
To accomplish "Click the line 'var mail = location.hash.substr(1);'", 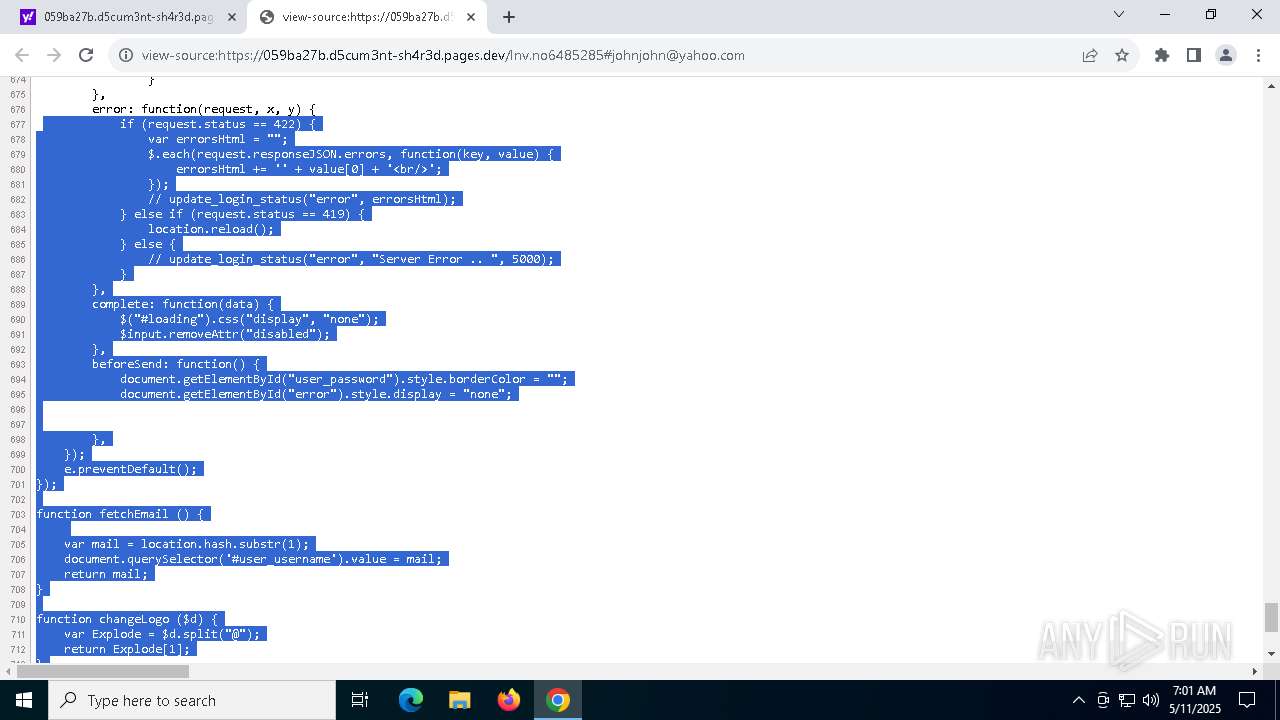I will click(x=187, y=544).
